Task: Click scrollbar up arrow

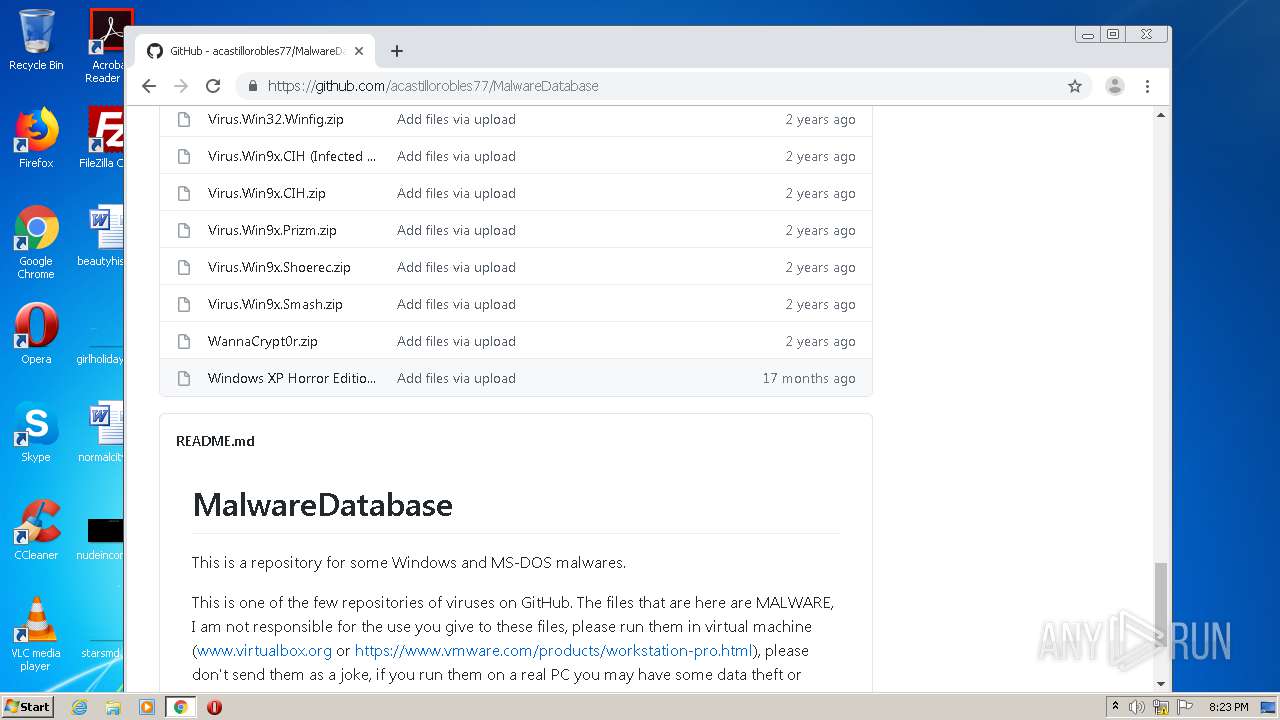Action: coord(1160,115)
